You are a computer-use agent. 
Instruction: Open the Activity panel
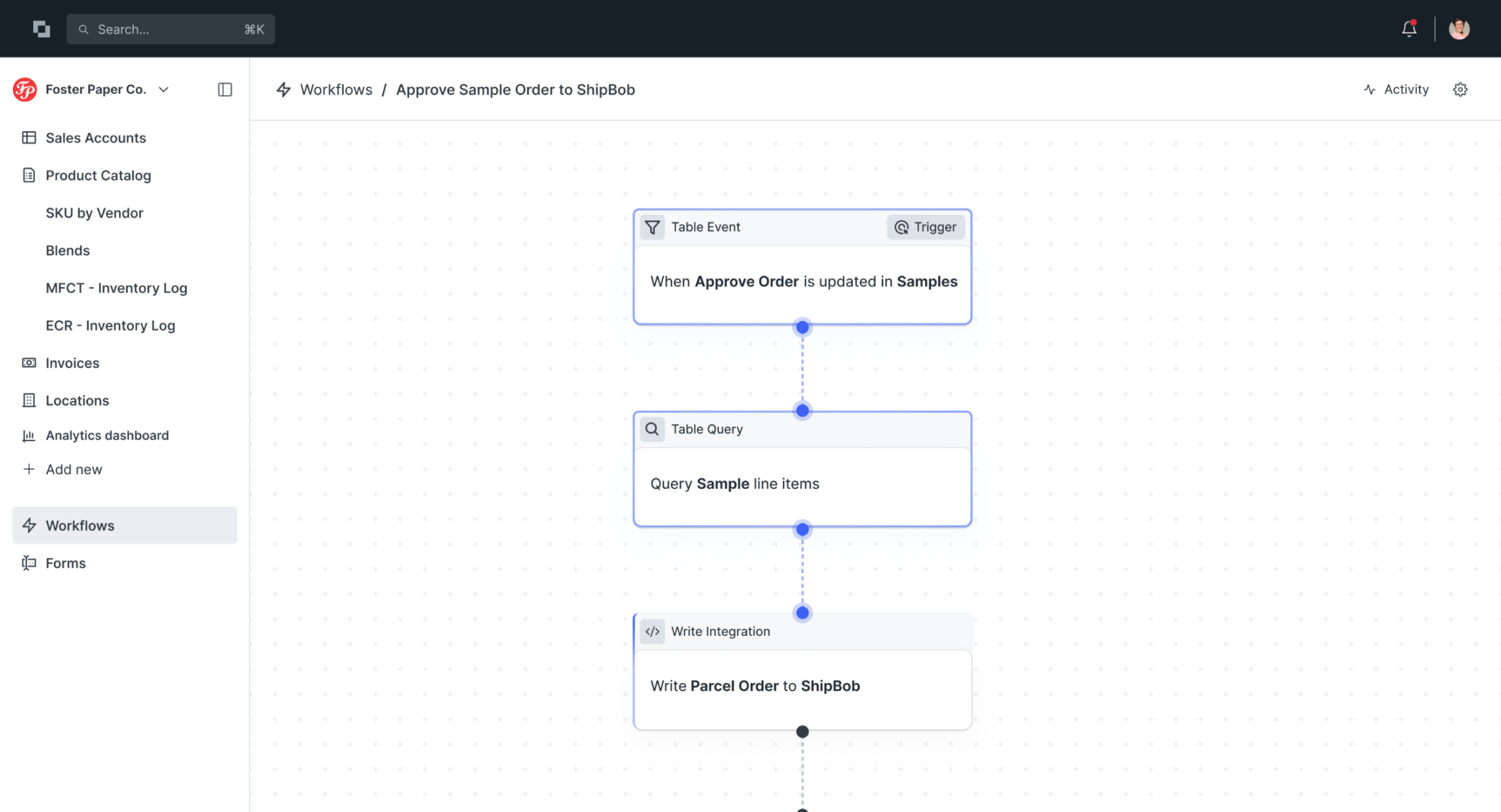(x=1396, y=90)
